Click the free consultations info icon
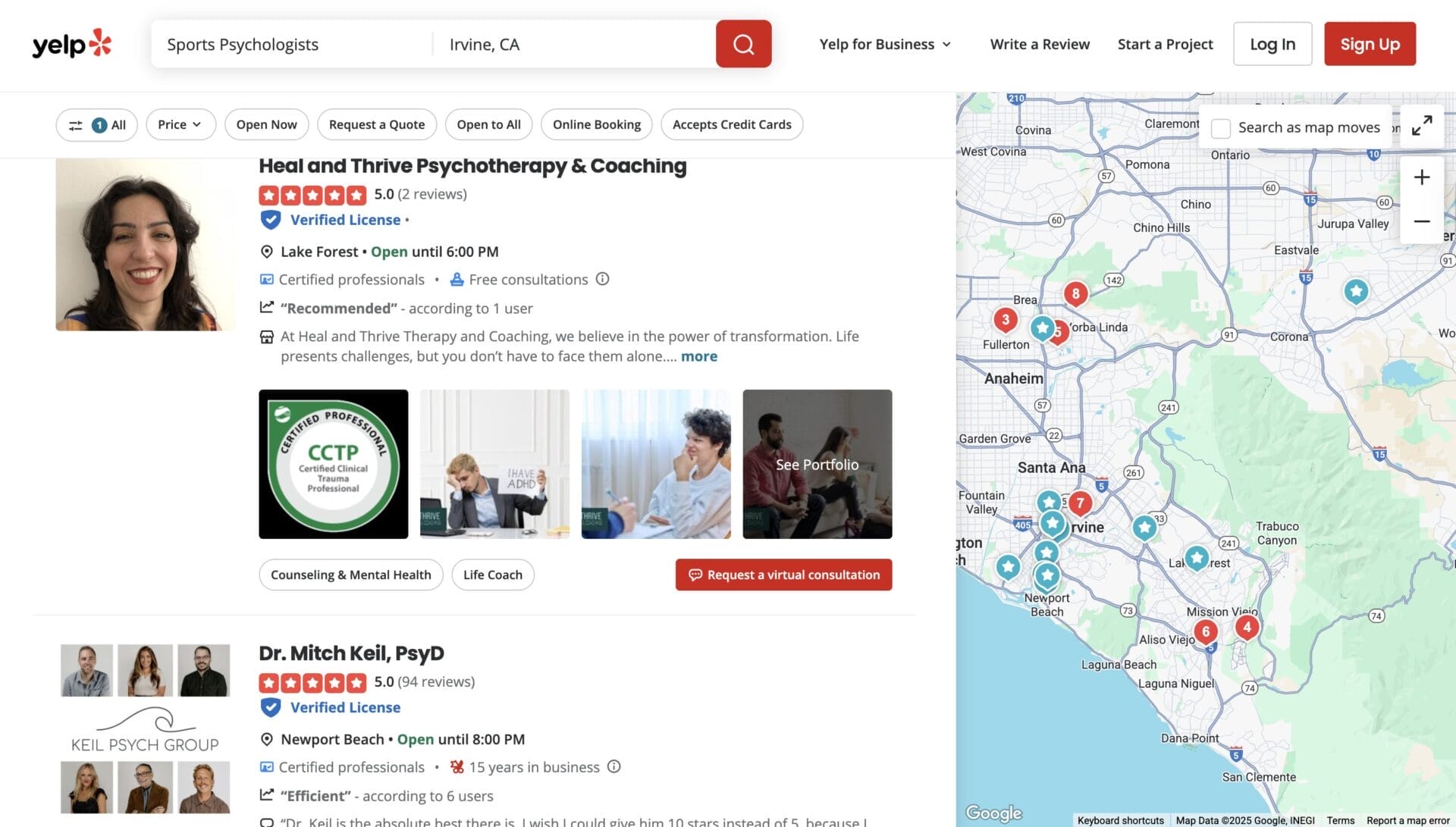Viewport: 1456px width, 827px height. click(x=602, y=279)
